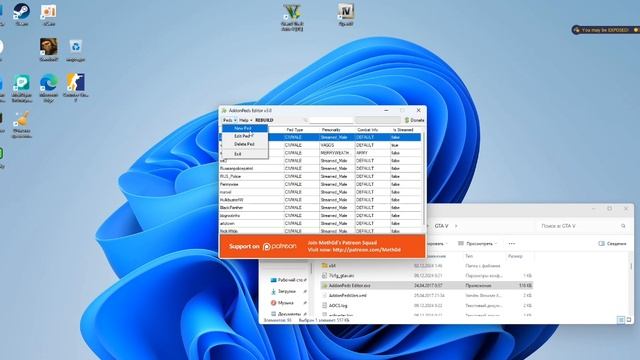Select the AOCS.log file in Explorer
Screen dimensions: 640x360
pos(426,305)
